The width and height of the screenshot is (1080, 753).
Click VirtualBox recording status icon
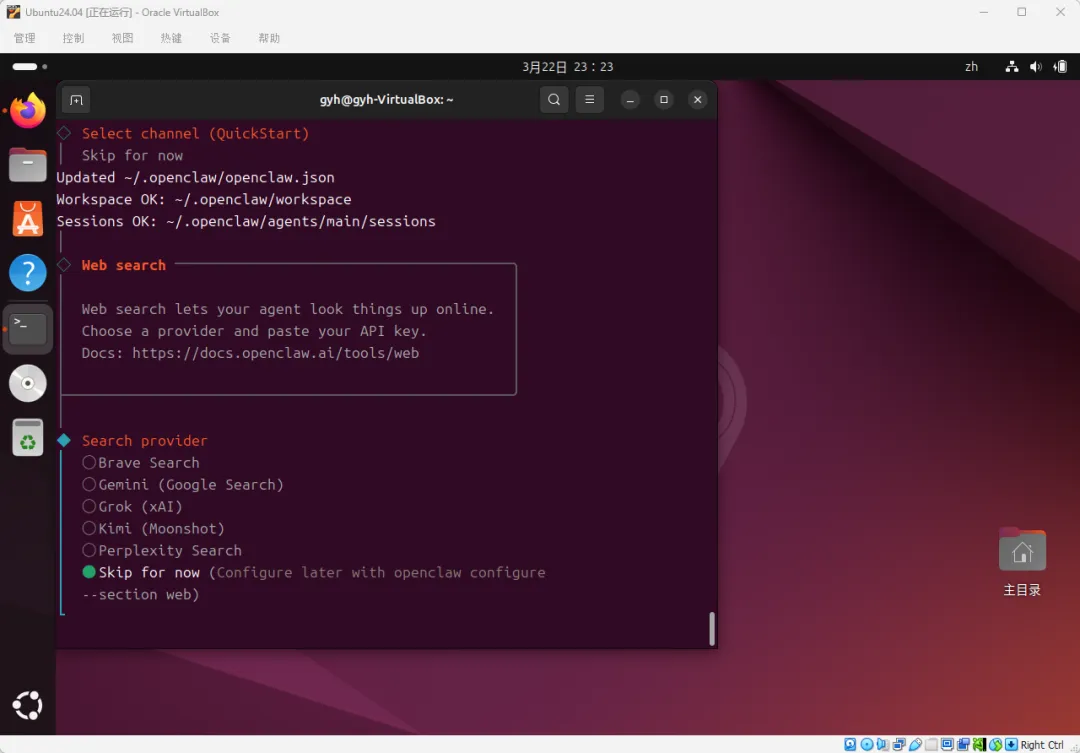point(964,745)
